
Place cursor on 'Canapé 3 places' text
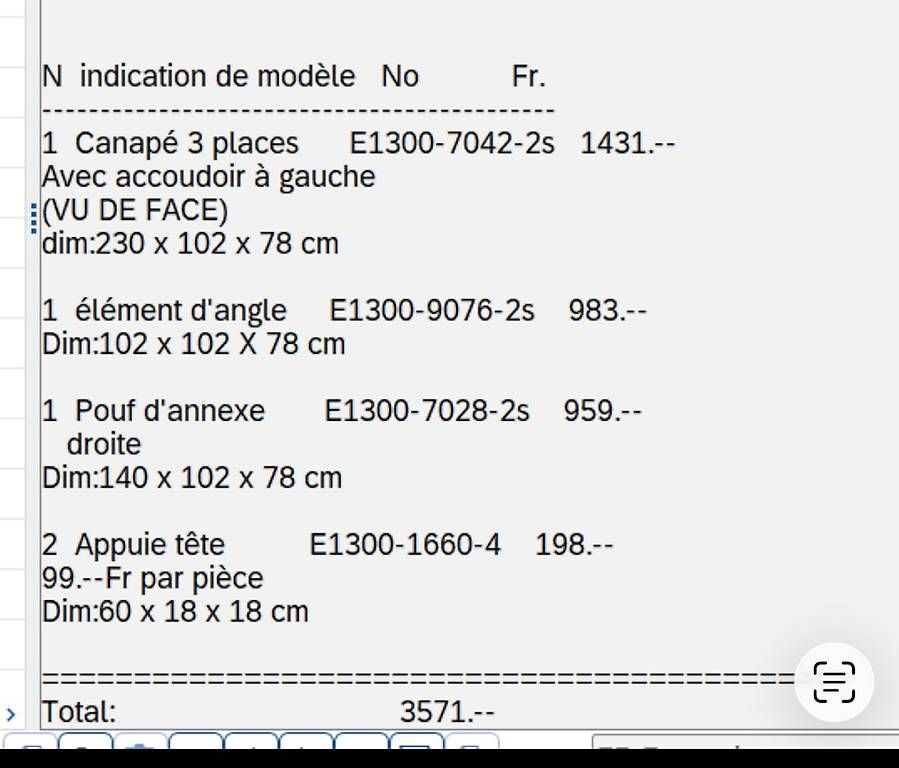[x=186, y=143]
